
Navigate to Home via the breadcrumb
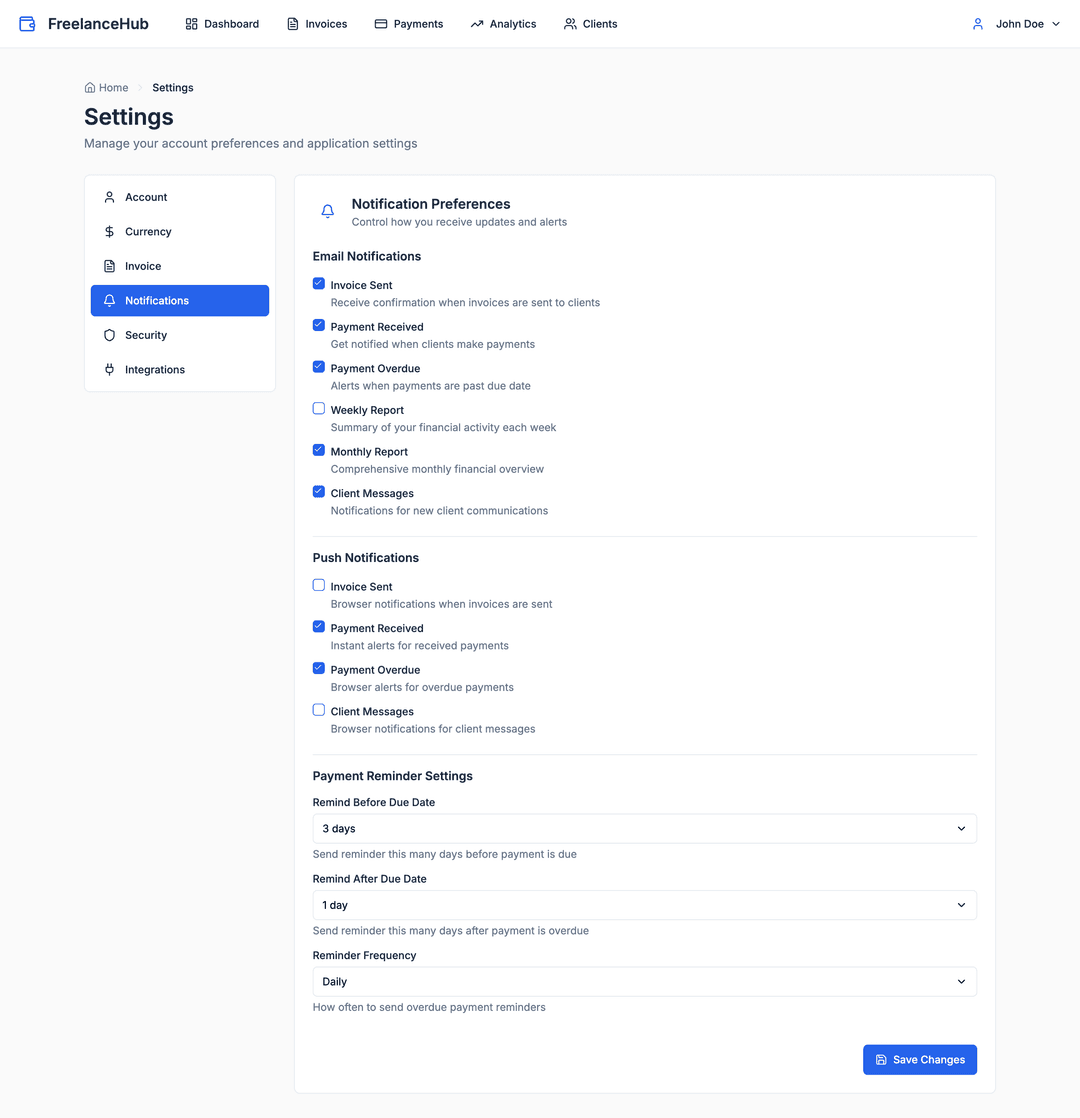(x=106, y=87)
